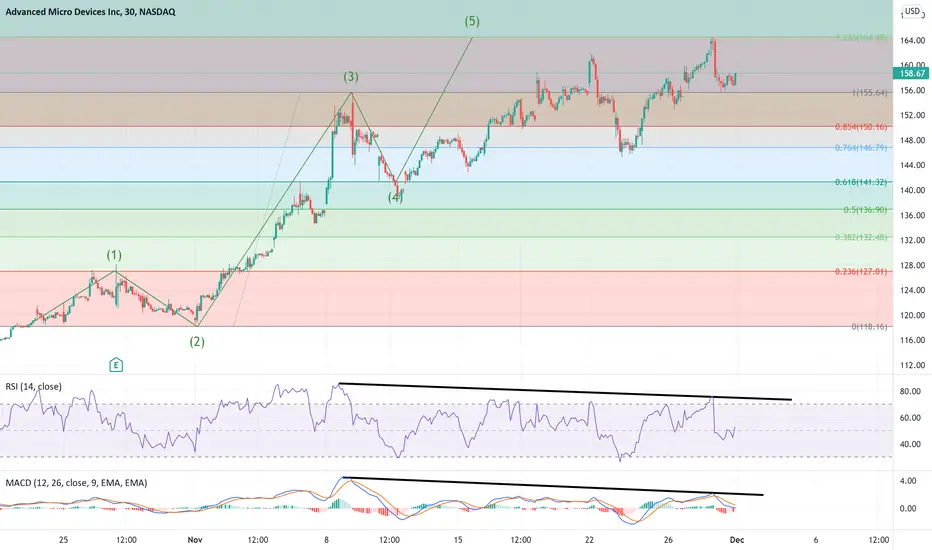
Task: Click Elliott wave label (4)
Action: click(395, 197)
